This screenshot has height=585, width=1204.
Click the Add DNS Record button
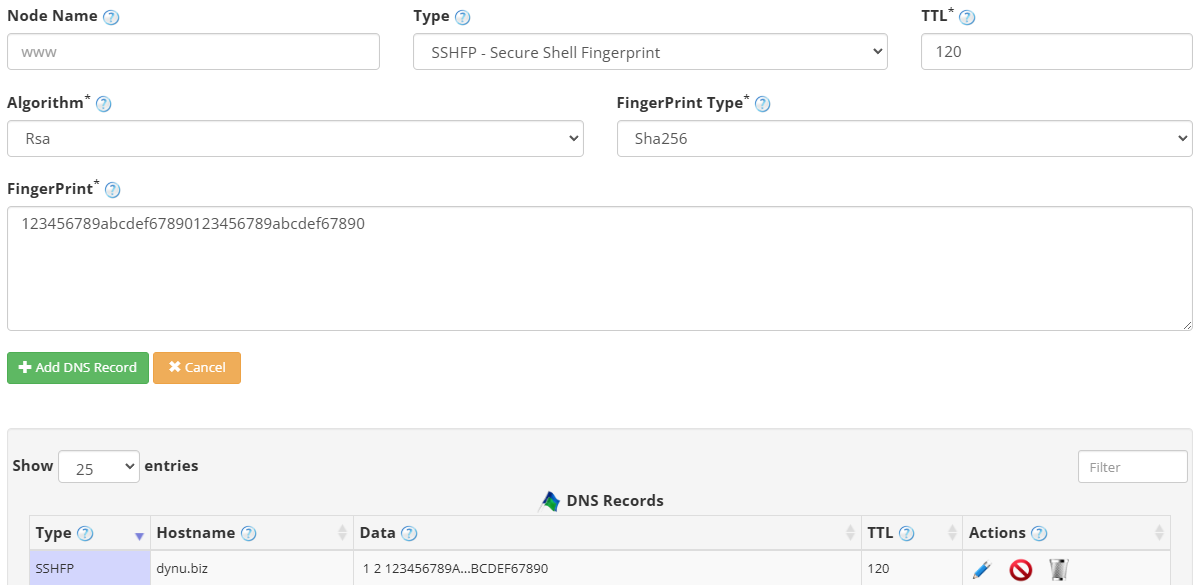(x=77, y=367)
